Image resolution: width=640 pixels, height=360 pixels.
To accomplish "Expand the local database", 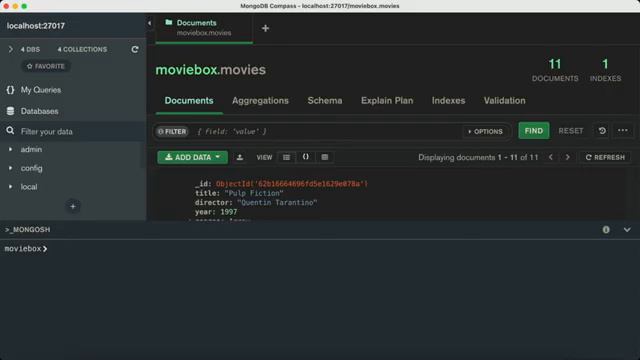I will [11, 187].
